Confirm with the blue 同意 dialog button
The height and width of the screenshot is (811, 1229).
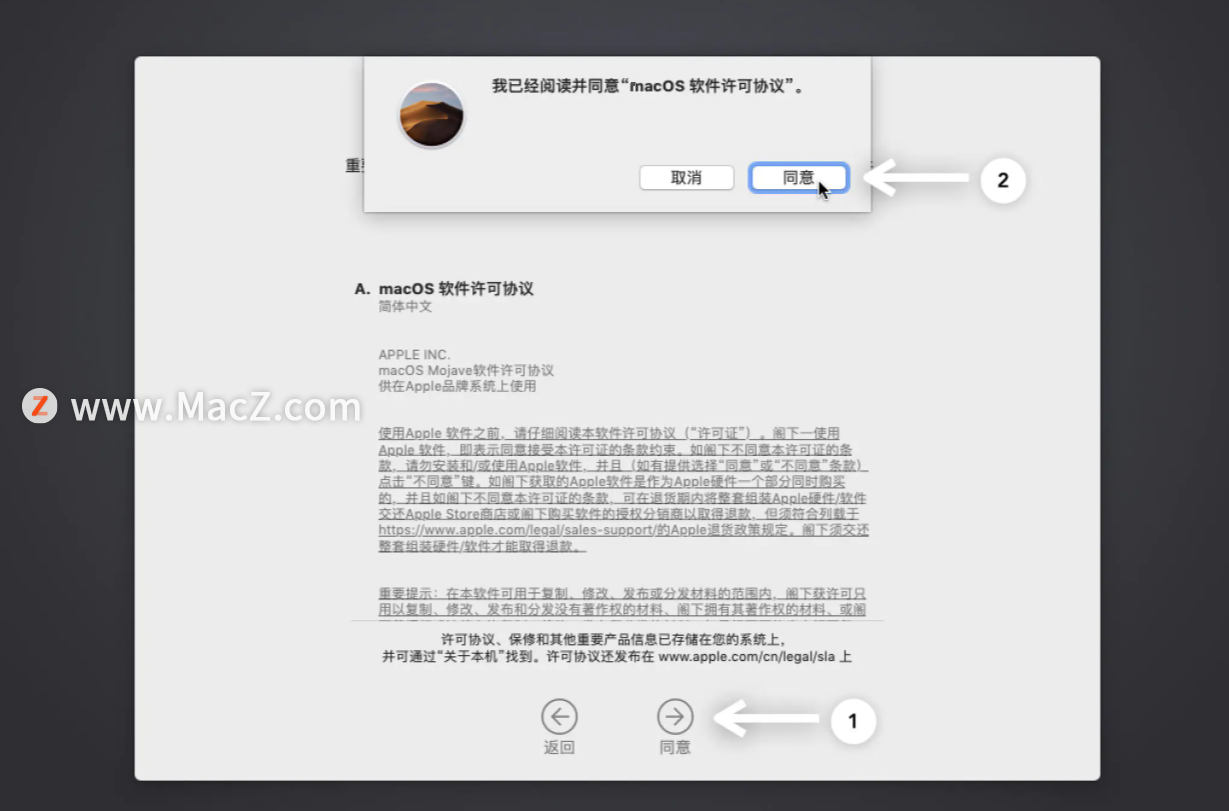click(799, 178)
